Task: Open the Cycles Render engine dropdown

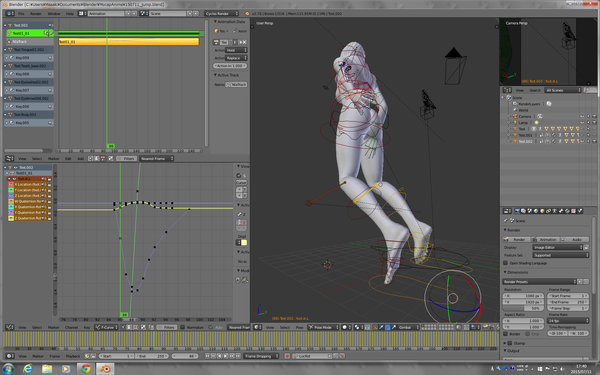Action: (222, 13)
